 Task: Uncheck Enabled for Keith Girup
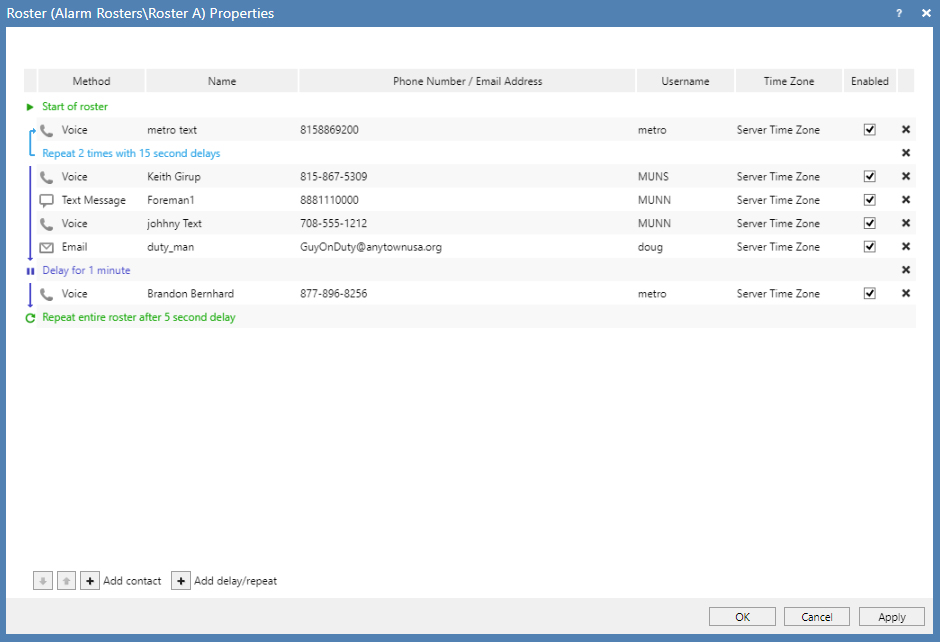[870, 176]
